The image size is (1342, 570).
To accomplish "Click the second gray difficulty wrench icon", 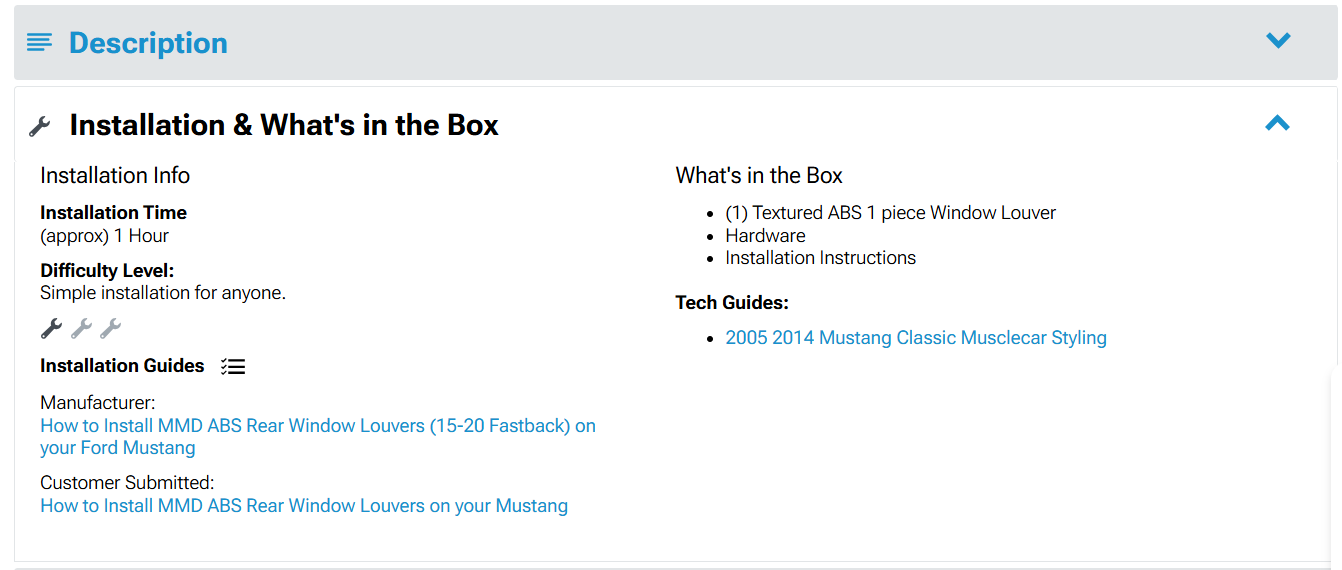I will click(x=81, y=328).
